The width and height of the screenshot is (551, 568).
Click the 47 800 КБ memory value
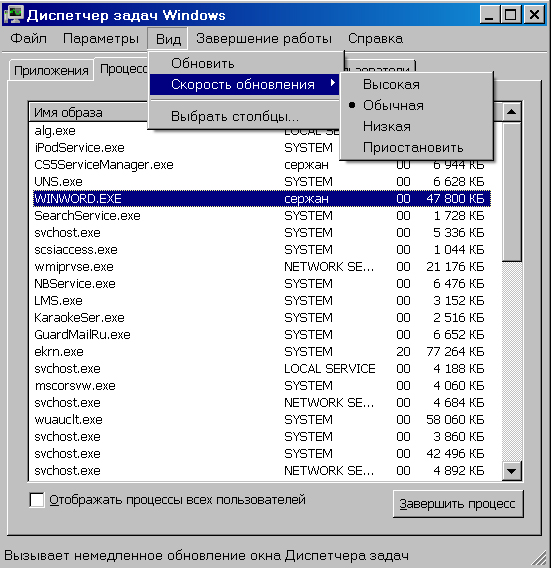coord(455,199)
